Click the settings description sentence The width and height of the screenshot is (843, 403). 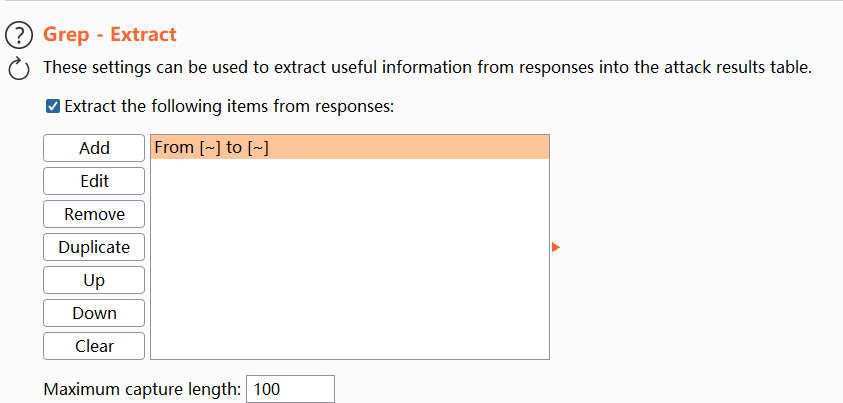tap(427, 68)
